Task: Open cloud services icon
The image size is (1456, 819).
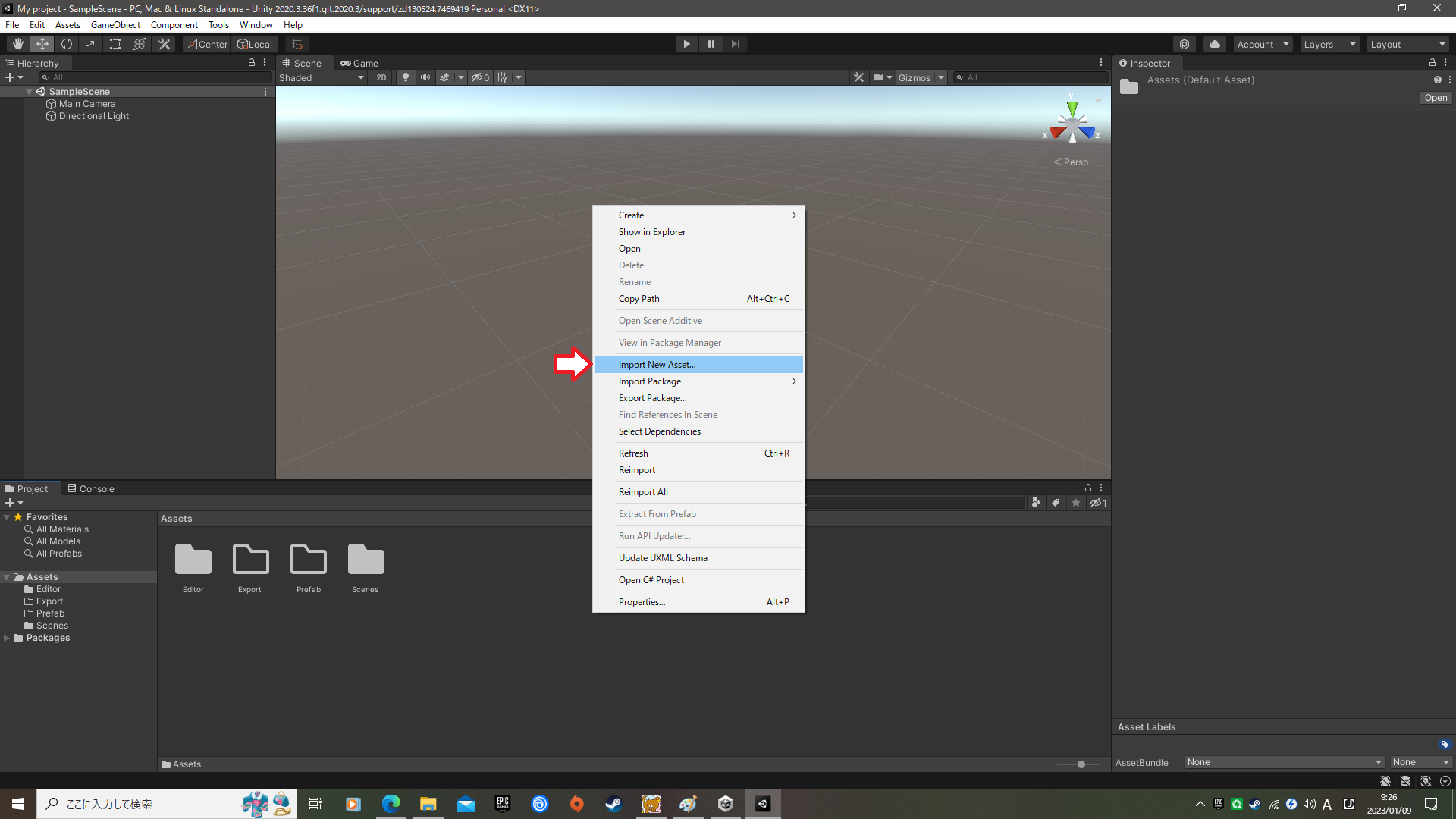Action: [1214, 44]
